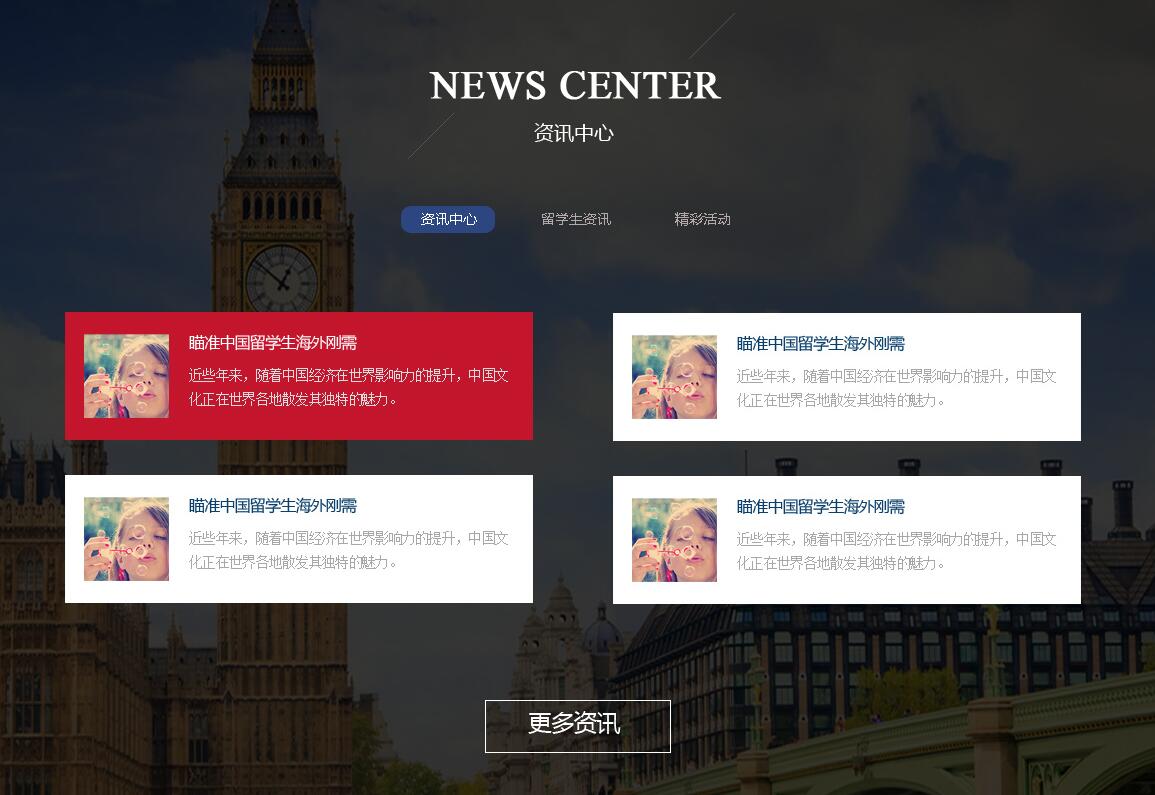Open the bottom-right card's 瞄准中国留学生海外刚需 headline
Image resolution: width=1155 pixels, height=795 pixels.
pos(820,507)
